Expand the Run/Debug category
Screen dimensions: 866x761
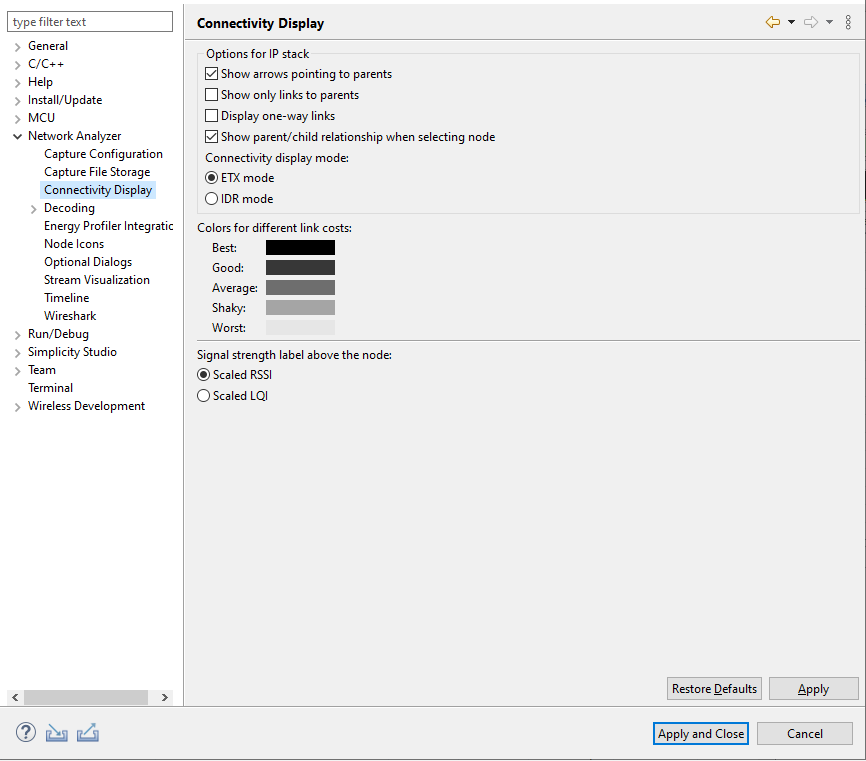16,333
